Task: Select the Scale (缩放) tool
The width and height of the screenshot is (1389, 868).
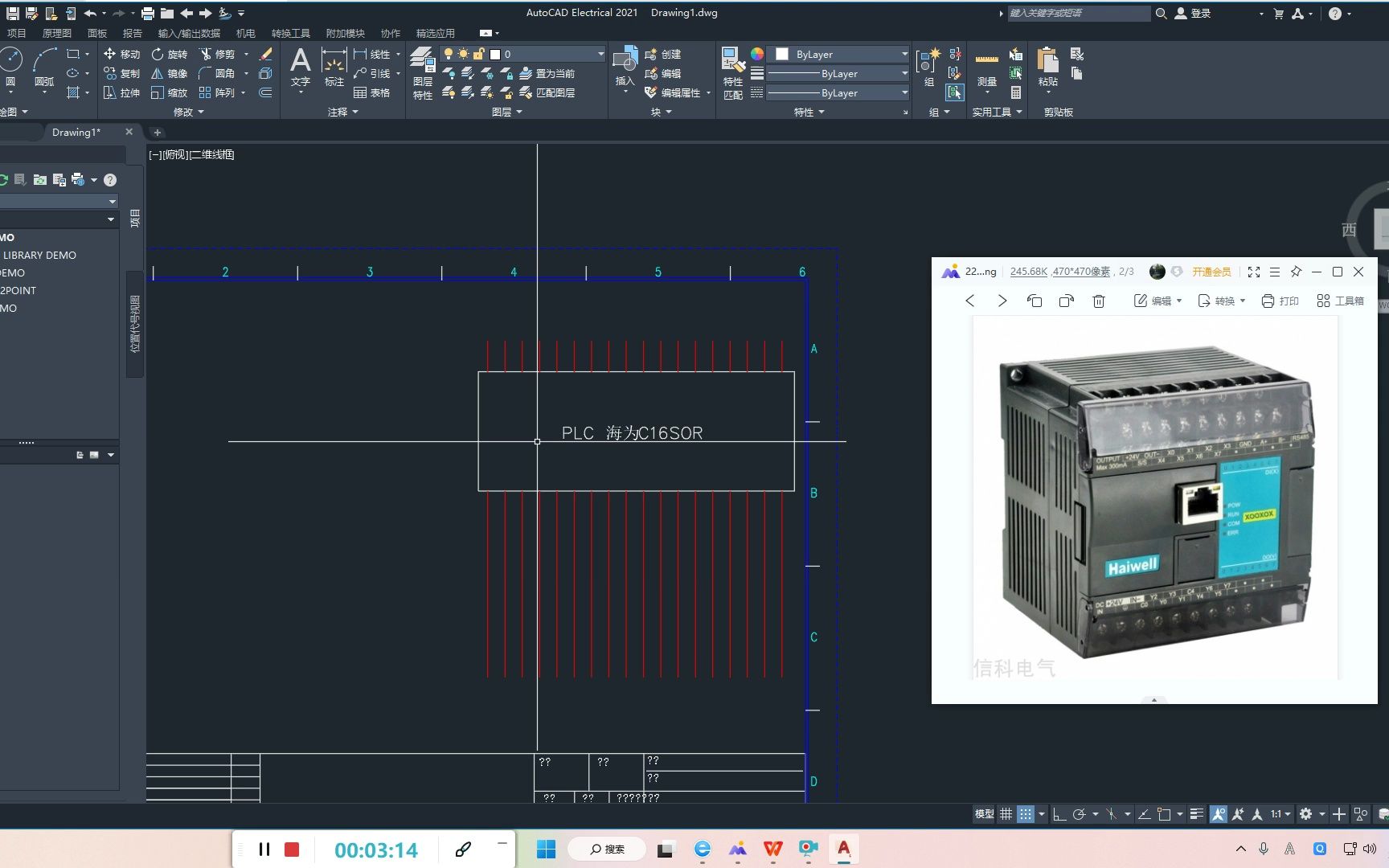Action: [x=170, y=92]
